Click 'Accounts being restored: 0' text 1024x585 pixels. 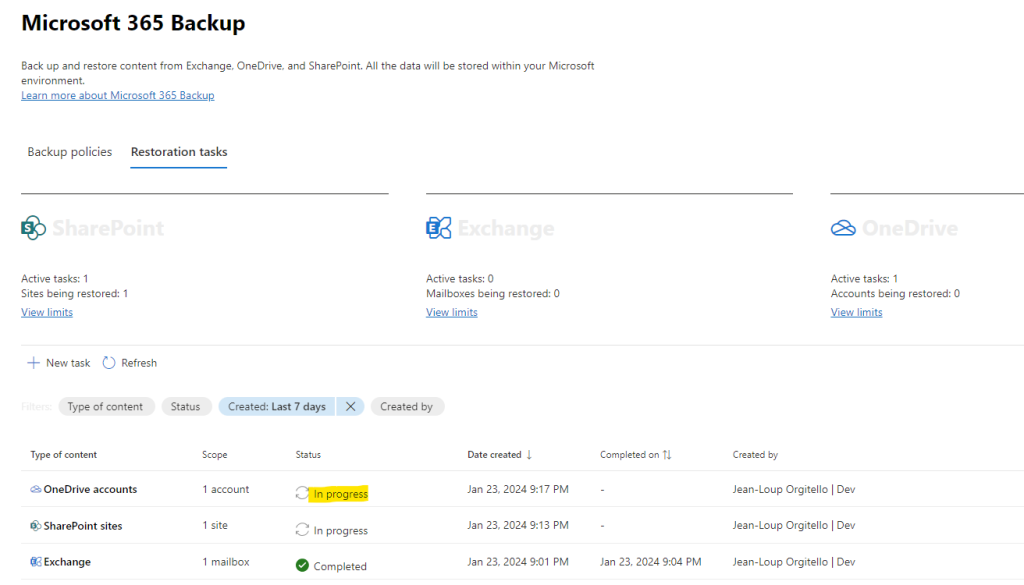pyautogui.click(x=895, y=294)
